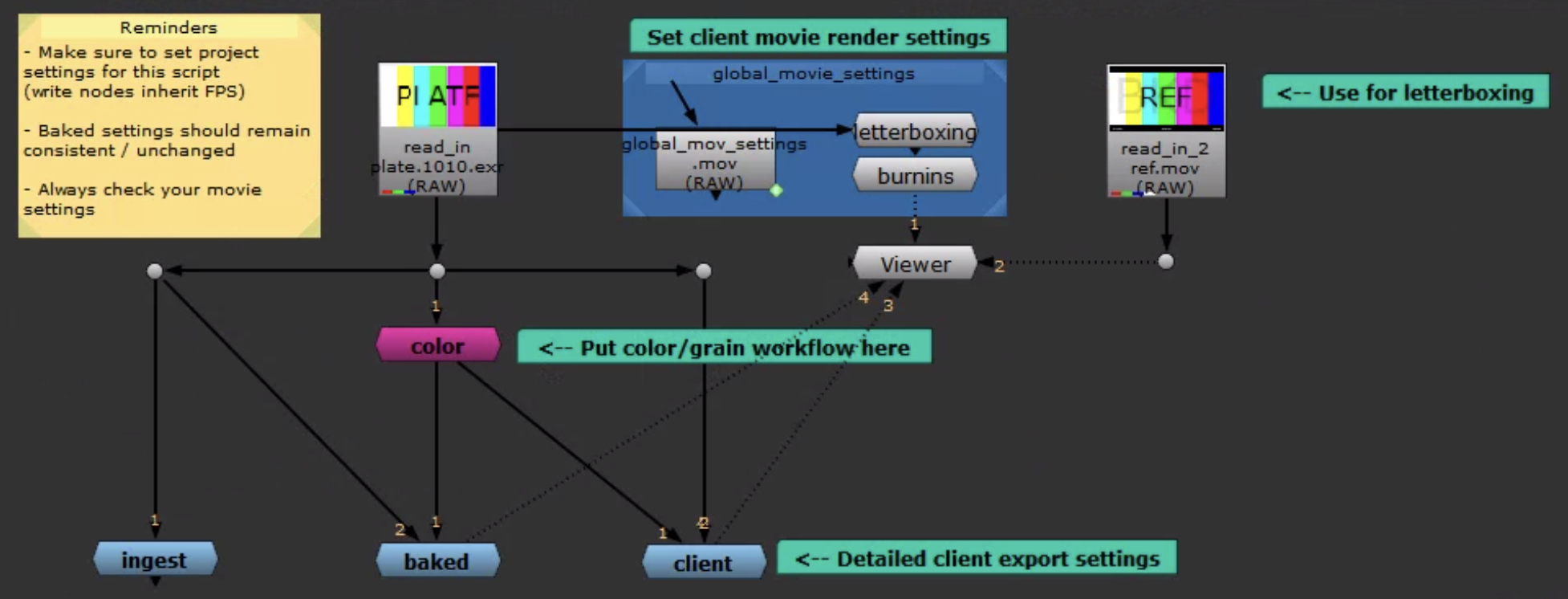
Task: Click the dot node beneath read_in_2
Action: click(1166, 262)
